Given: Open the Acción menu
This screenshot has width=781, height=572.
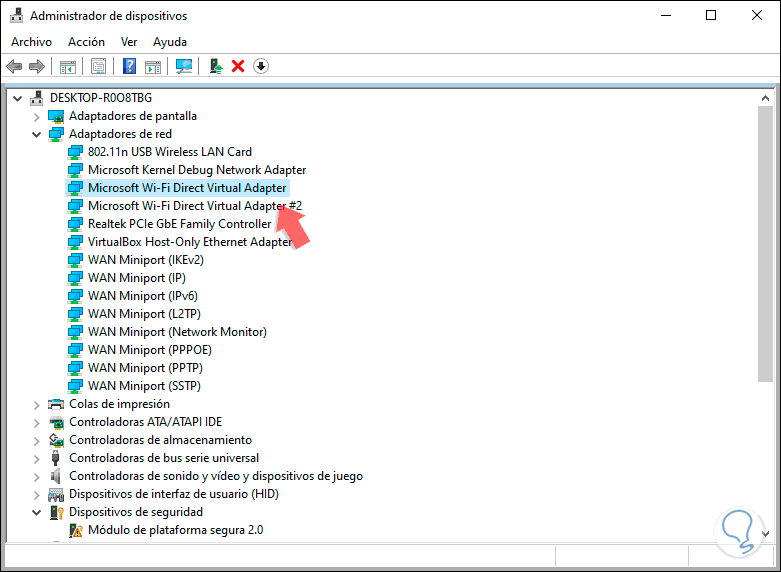Looking at the screenshot, I should tap(86, 42).
